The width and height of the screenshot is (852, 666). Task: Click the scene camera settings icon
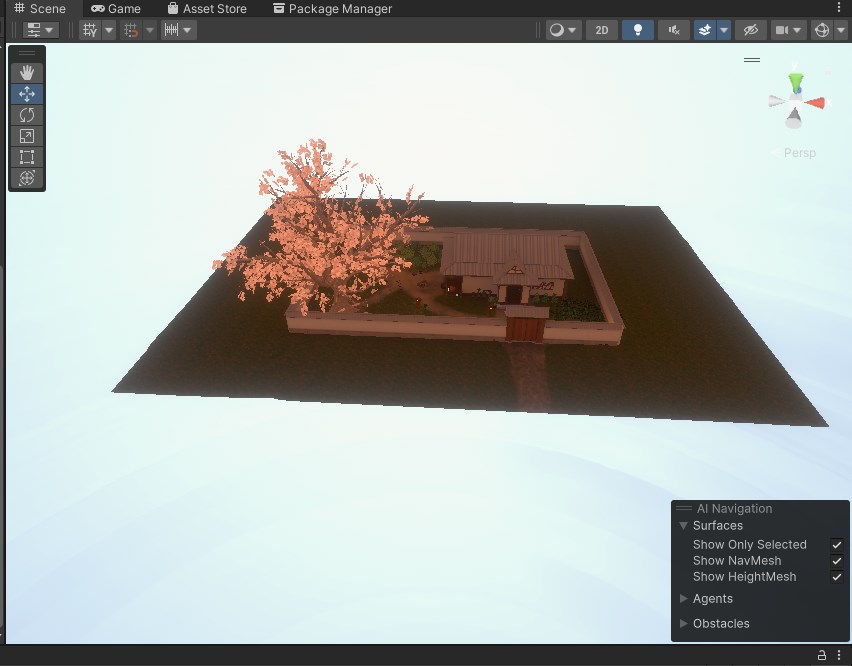point(781,30)
